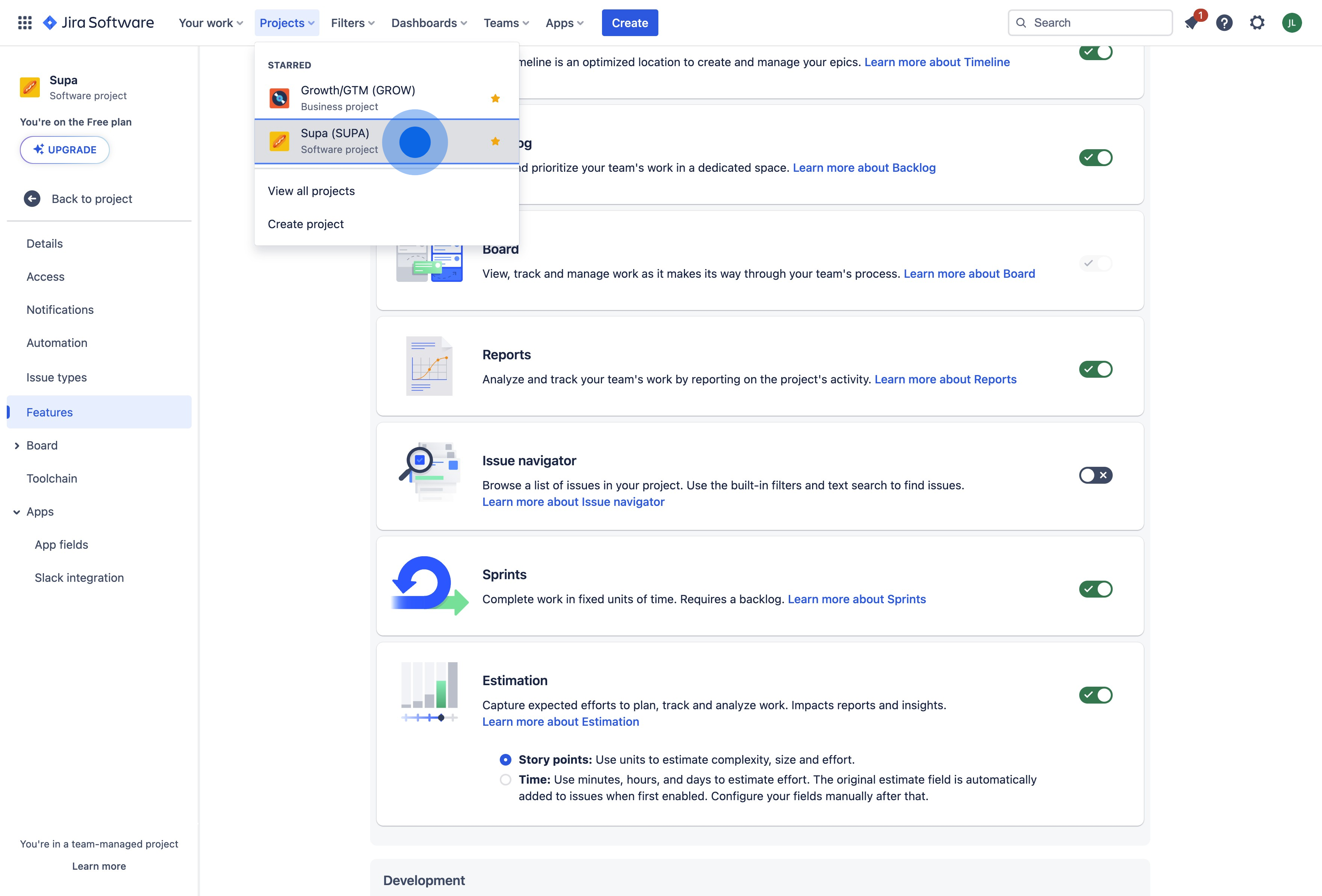Click the Create button
Image resolution: width=1322 pixels, height=896 pixels.
coord(630,23)
